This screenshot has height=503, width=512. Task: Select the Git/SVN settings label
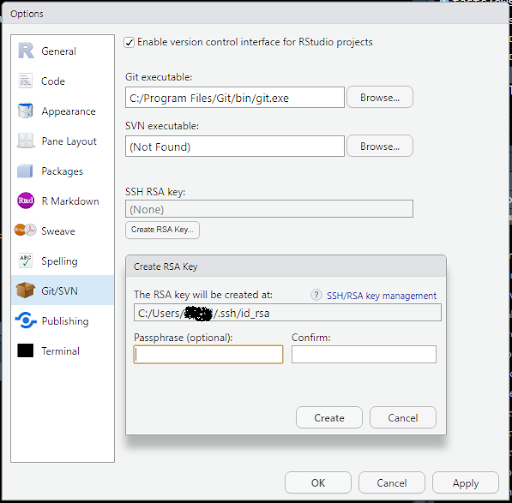(x=59, y=291)
